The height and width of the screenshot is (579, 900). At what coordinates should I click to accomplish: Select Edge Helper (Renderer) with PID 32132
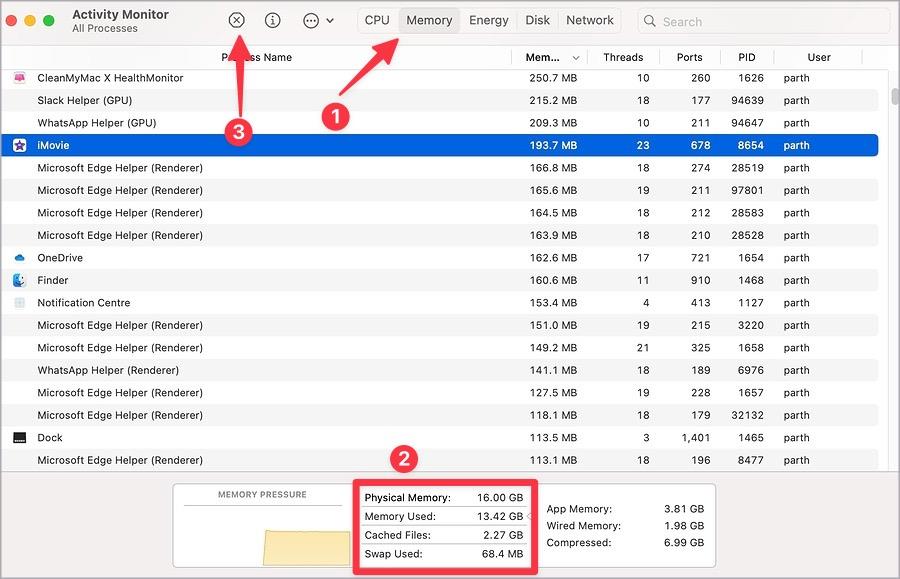pos(440,415)
